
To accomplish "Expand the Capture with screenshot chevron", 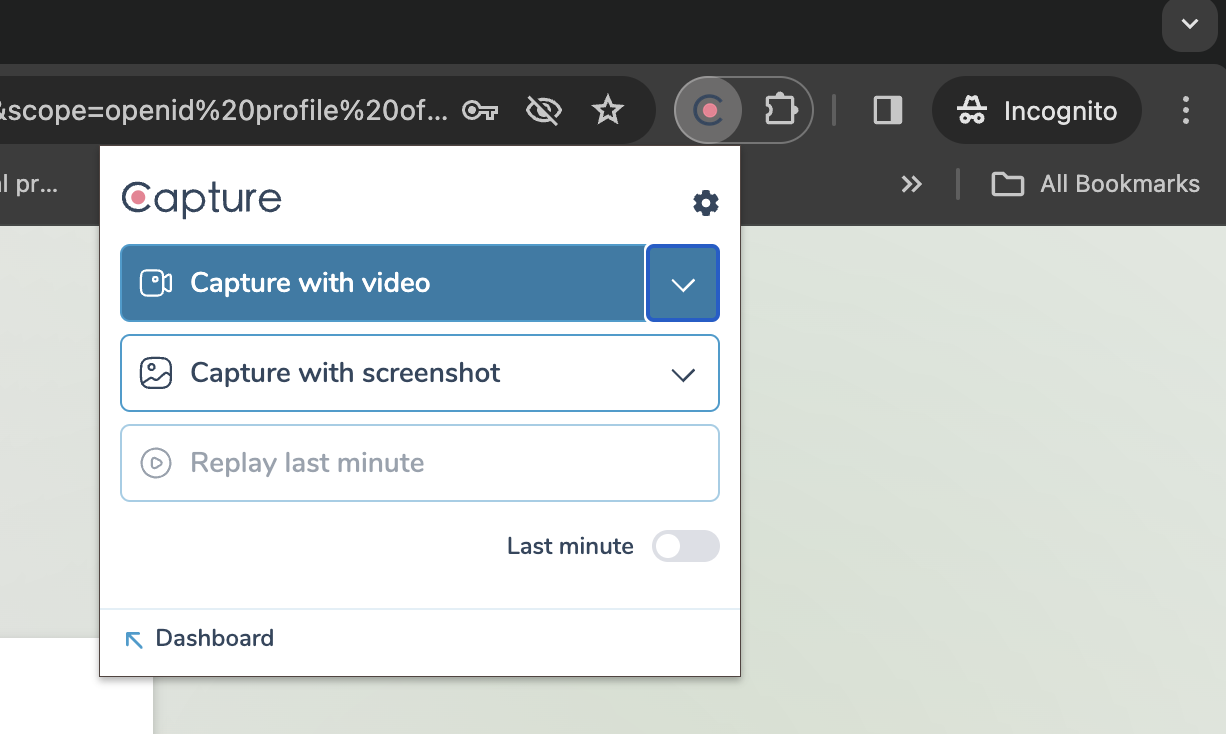I will 683,374.
